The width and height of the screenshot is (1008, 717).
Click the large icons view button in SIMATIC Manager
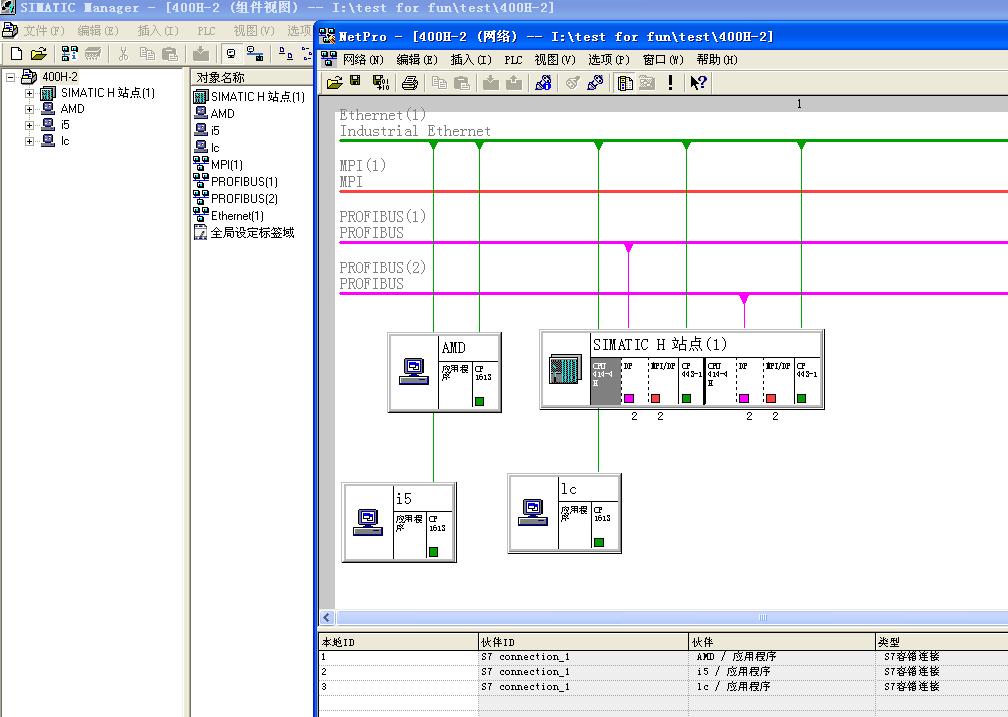286,53
